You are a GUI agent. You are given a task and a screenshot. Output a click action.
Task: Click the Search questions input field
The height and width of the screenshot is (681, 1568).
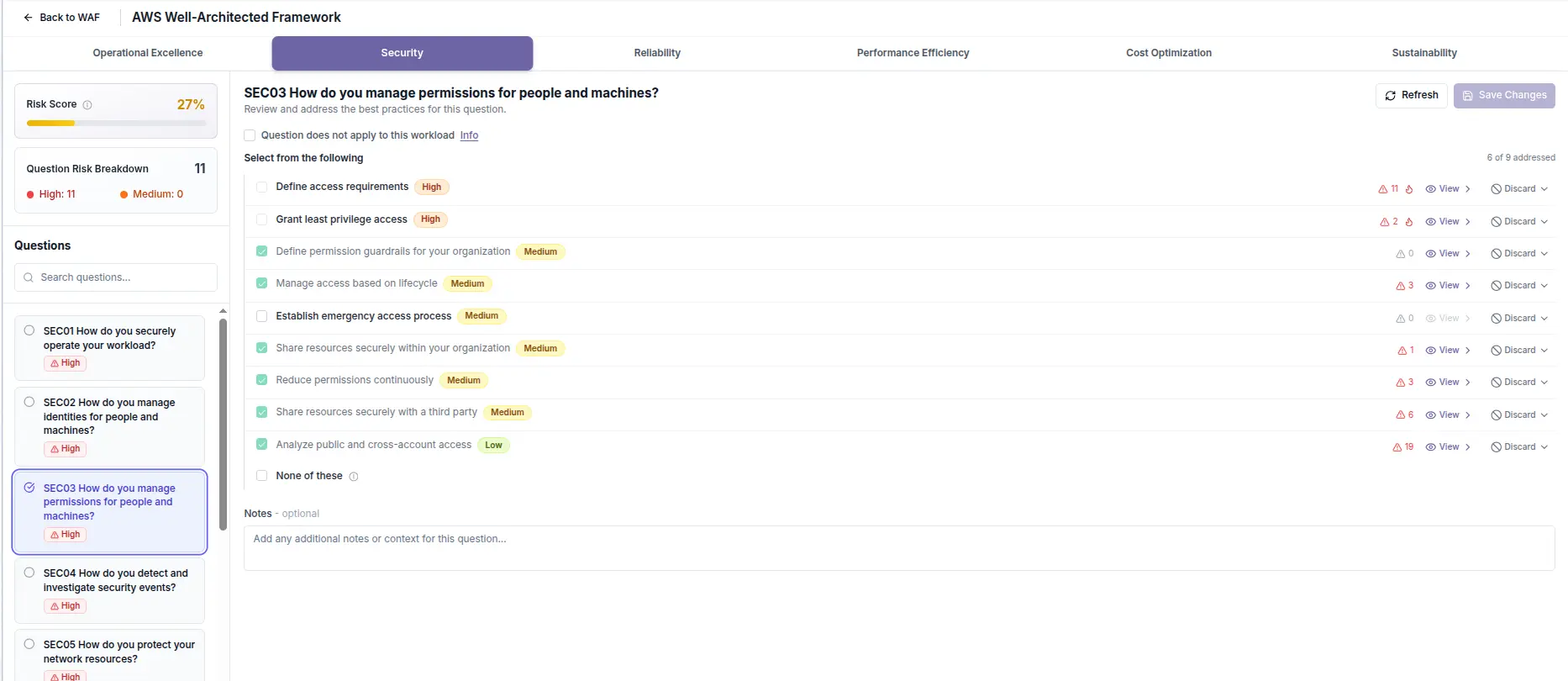click(116, 277)
